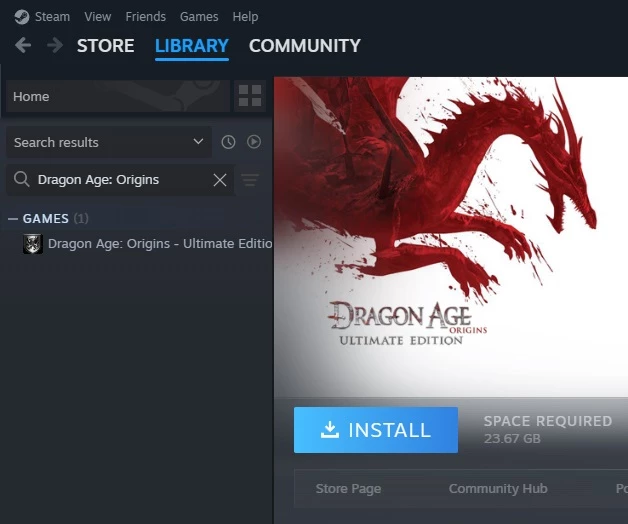This screenshot has height=524, width=628.
Task: Click the blue INSTALL button
Action: (x=376, y=430)
